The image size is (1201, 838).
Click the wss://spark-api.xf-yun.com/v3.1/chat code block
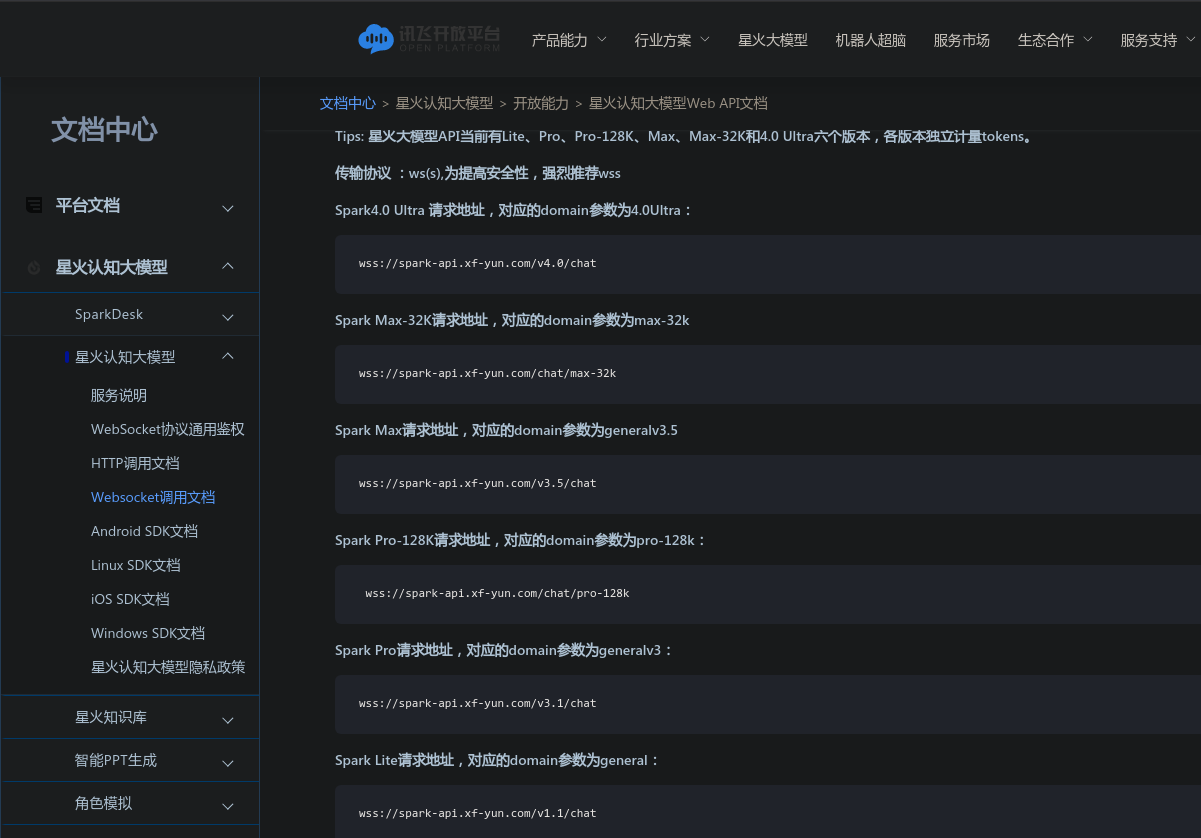[x=767, y=704]
